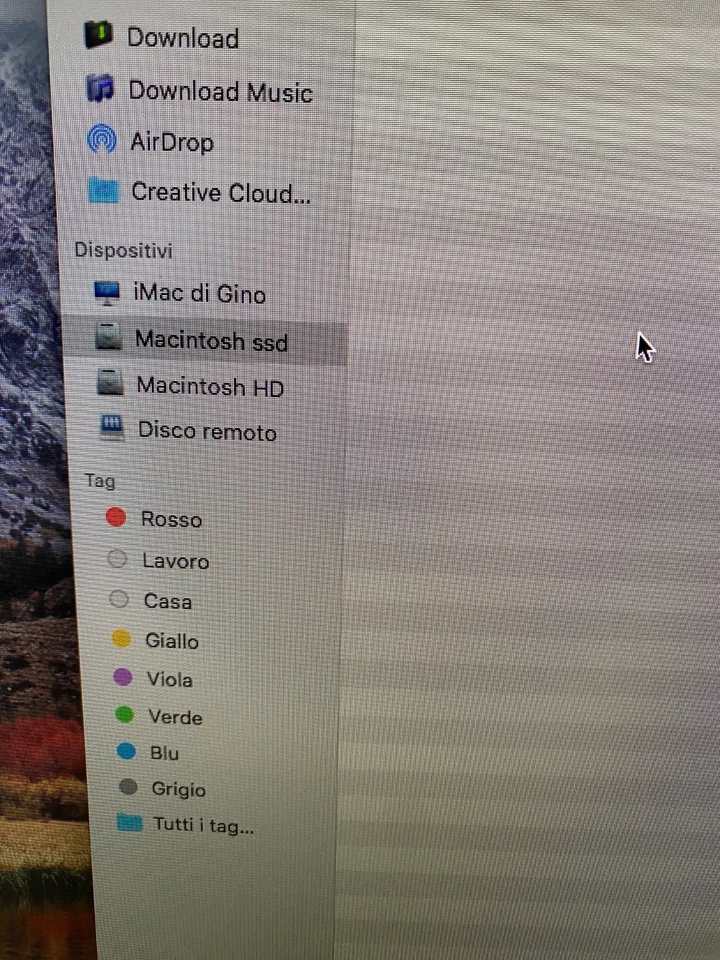720x960 pixels.
Task: Click the AirDrop radar icon
Action: [x=102, y=139]
